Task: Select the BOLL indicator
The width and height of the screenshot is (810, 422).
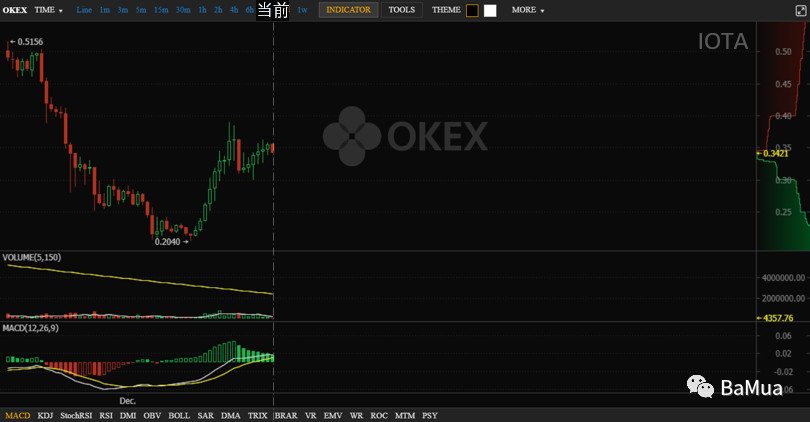Action: point(179,415)
